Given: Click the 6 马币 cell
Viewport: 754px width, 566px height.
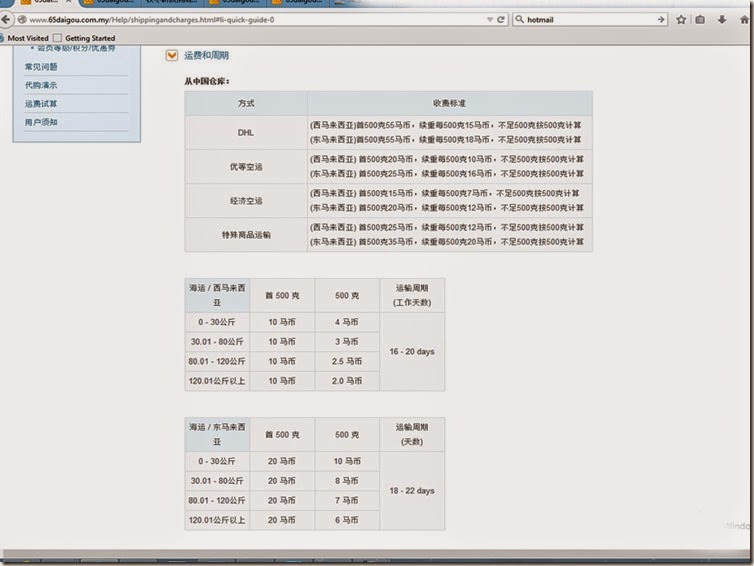Looking at the screenshot, I should (x=347, y=520).
